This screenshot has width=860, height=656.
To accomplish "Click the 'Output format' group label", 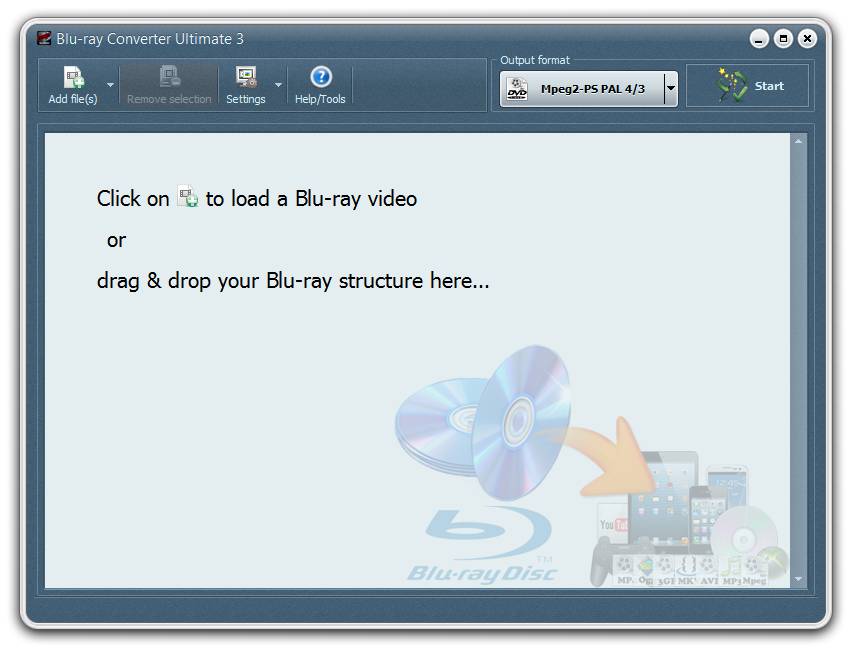I will [535, 60].
